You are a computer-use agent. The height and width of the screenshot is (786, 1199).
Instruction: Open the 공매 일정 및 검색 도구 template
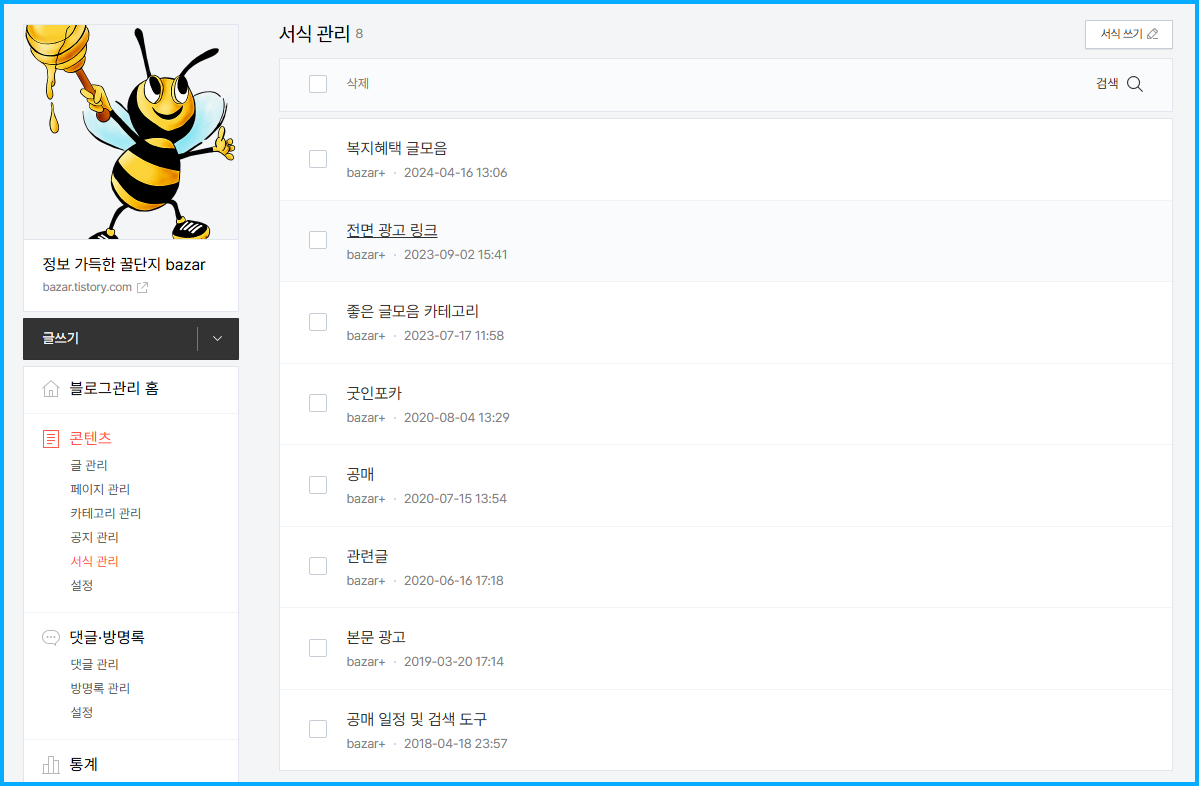417,719
